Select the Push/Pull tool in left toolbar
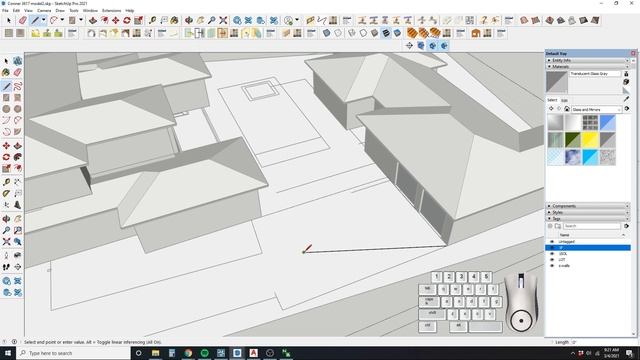The height and width of the screenshot is (360, 640). [18, 146]
